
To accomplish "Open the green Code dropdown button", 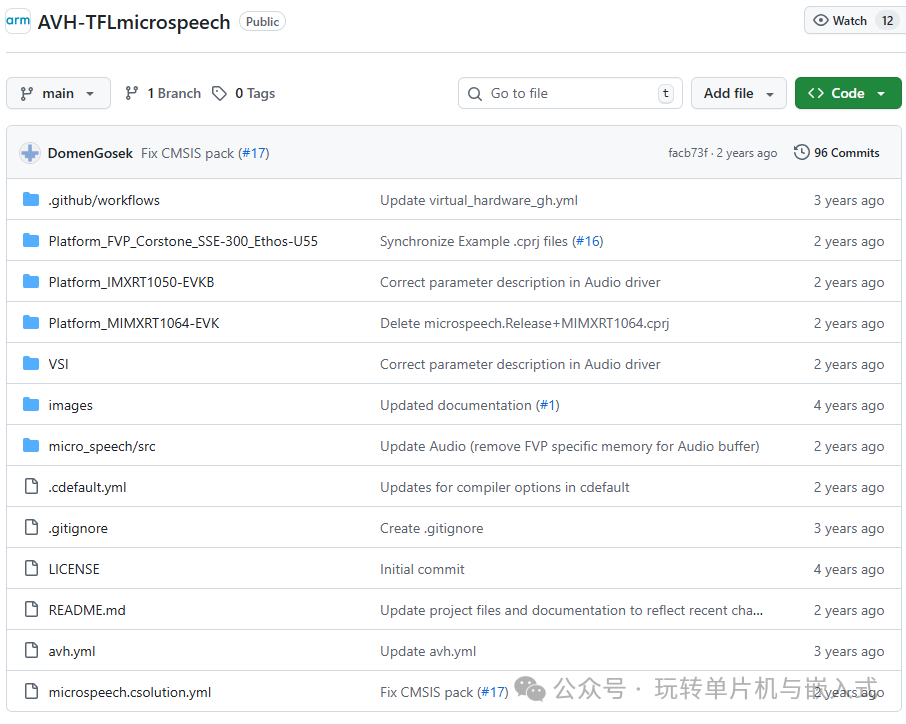I will 848,93.
